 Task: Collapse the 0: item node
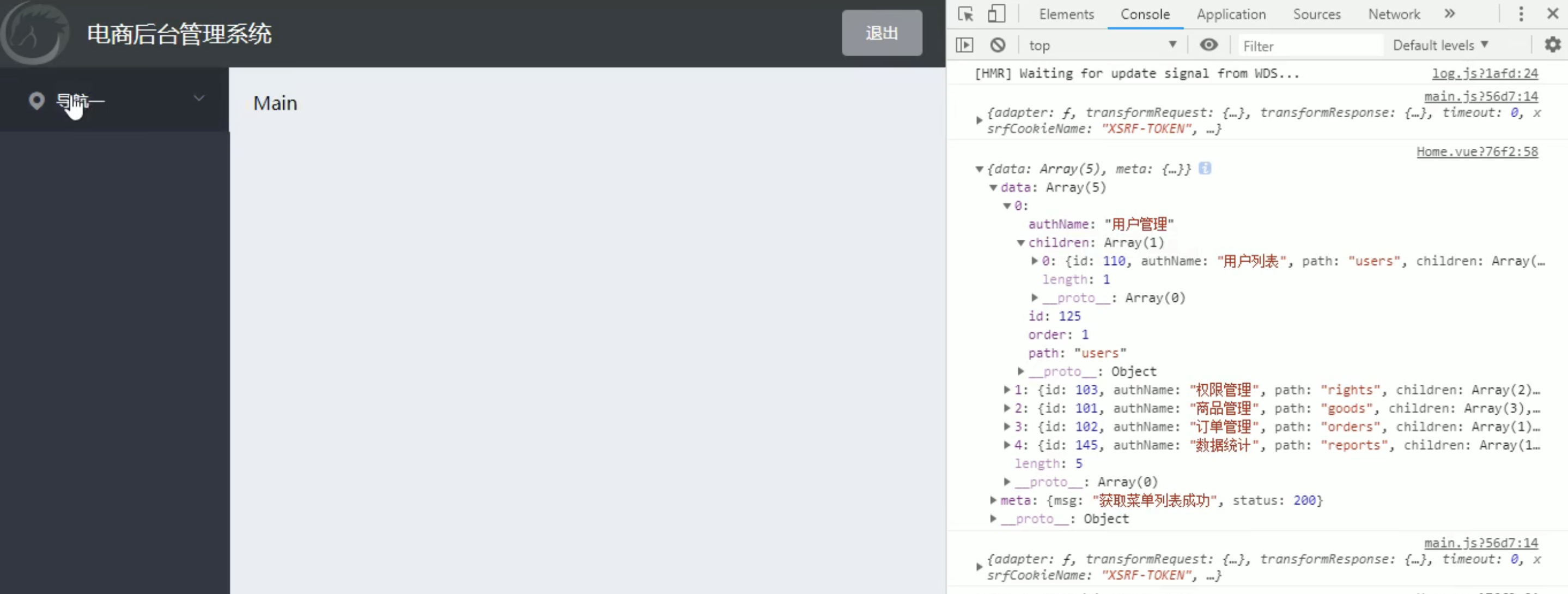click(1007, 205)
